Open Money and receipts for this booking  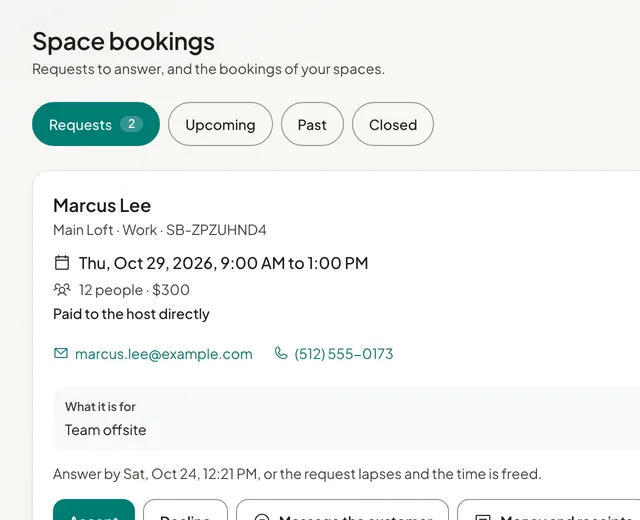click(x=549, y=509)
